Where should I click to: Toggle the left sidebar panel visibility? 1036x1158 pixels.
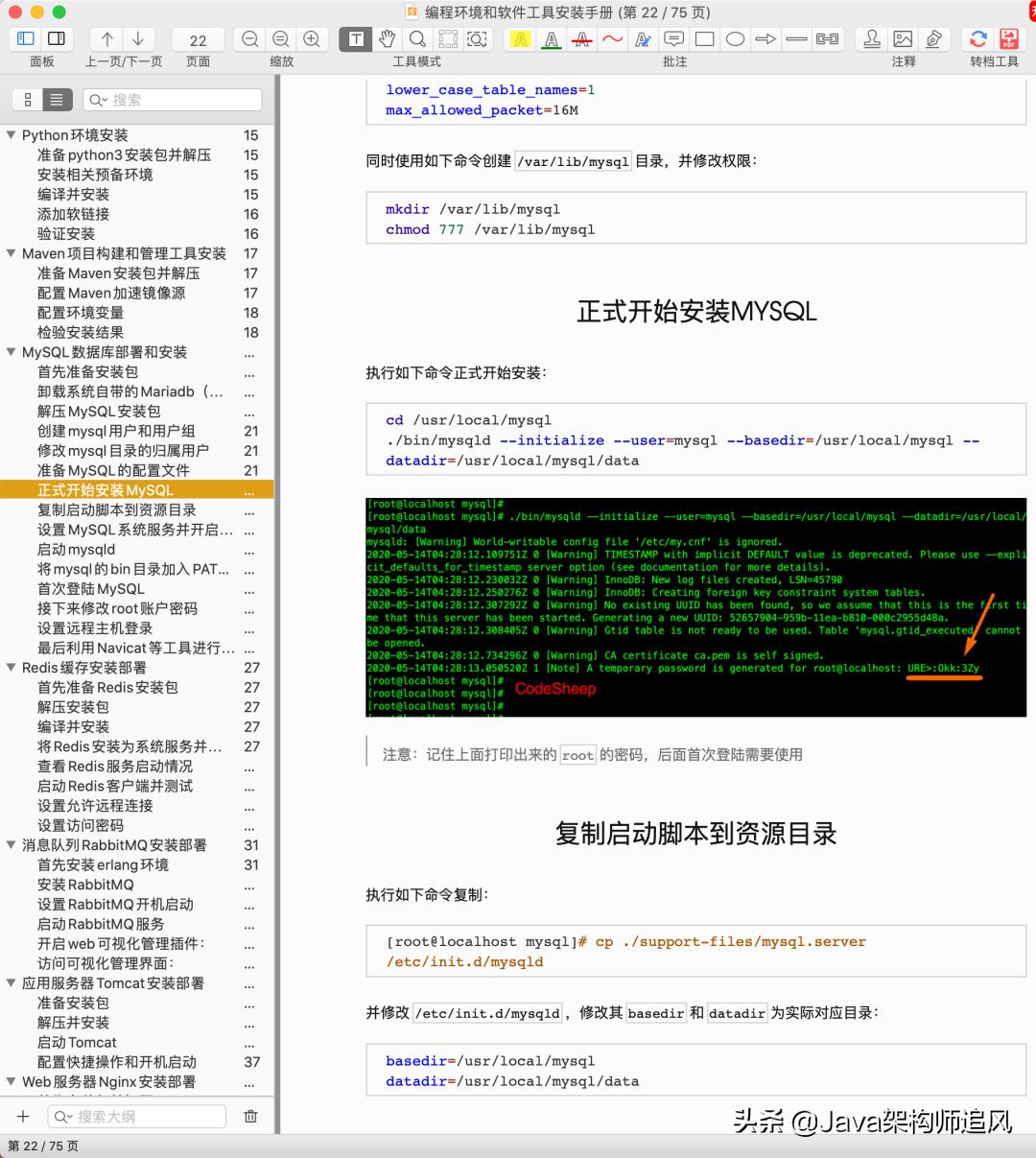(25, 38)
